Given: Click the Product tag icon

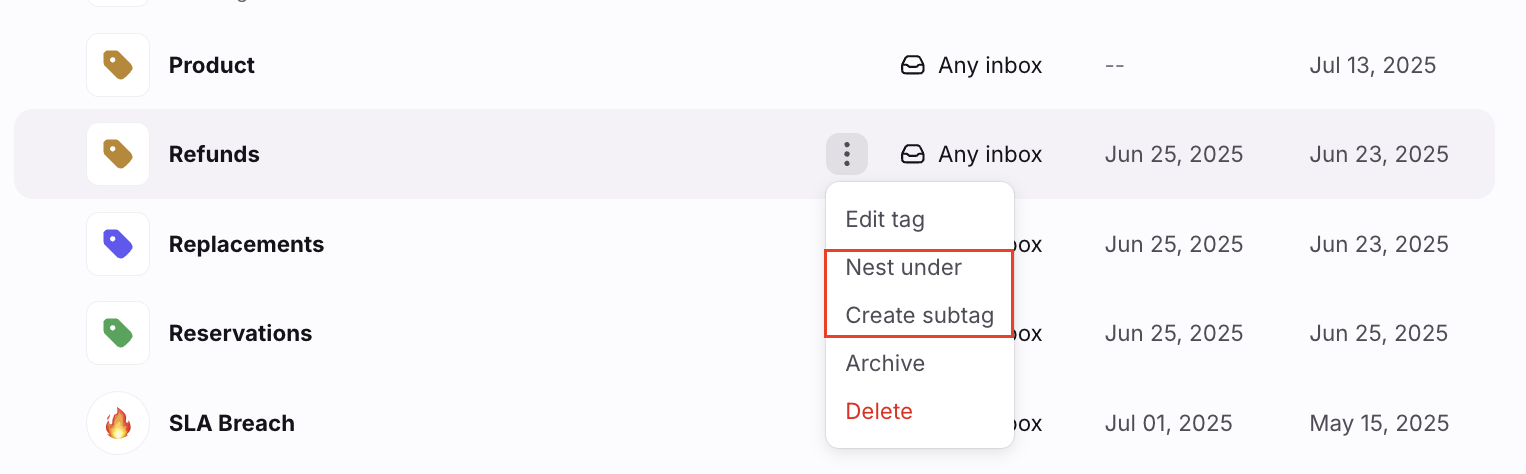Looking at the screenshot, I should click(118, 65).
